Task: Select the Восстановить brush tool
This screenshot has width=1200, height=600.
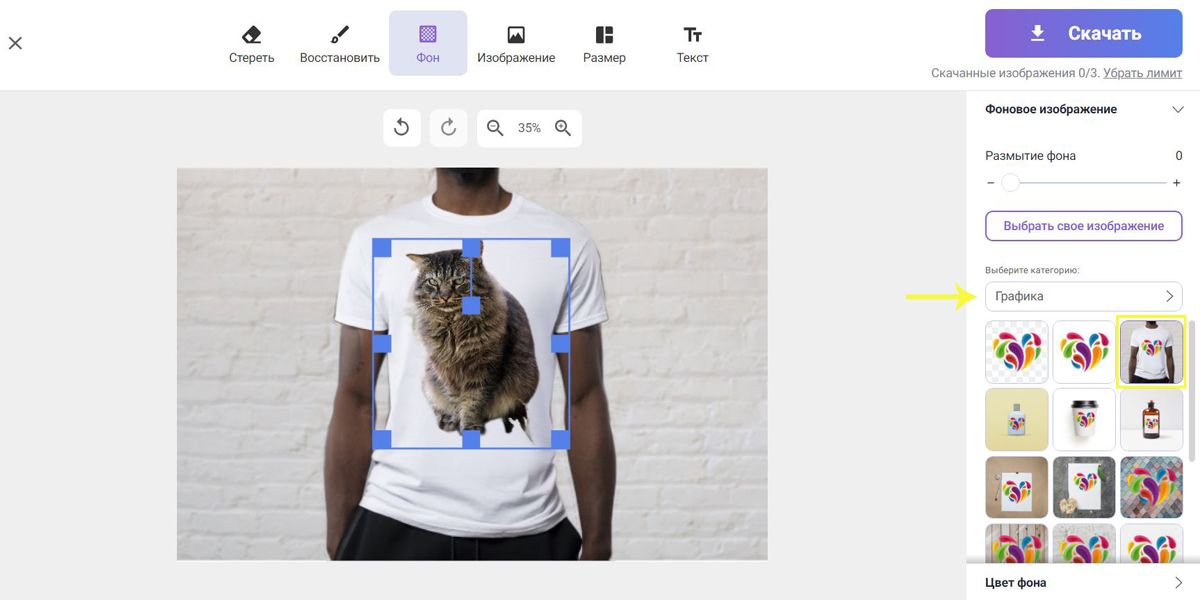Action: (340, 44)
